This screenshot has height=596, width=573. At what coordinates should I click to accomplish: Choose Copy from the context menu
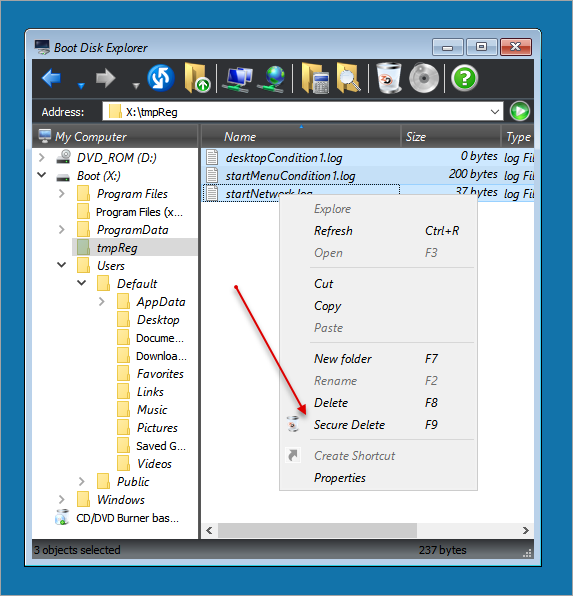point(327,306)
